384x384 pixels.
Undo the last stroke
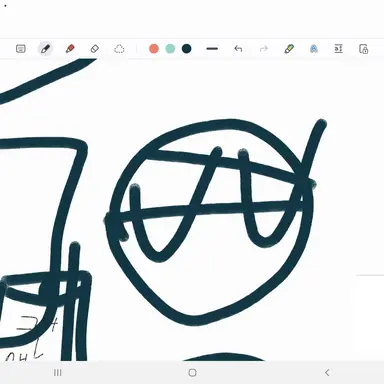(238, 49)
